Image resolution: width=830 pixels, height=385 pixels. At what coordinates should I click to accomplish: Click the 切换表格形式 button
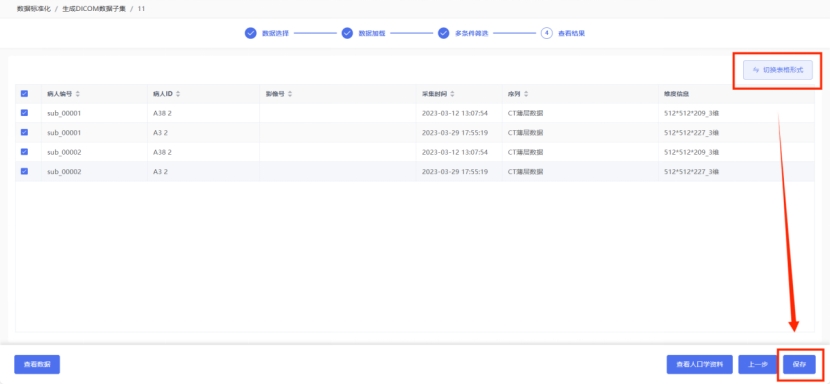point(778,70)
